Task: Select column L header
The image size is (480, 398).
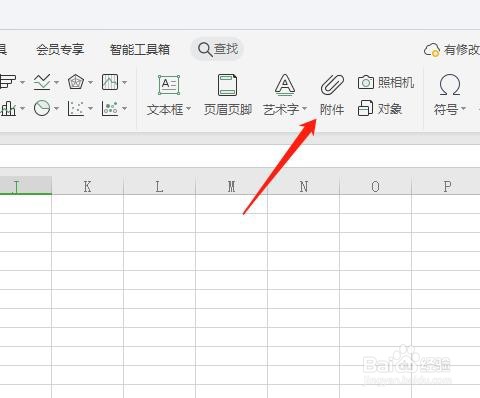Action: click(x=159, y=186)
